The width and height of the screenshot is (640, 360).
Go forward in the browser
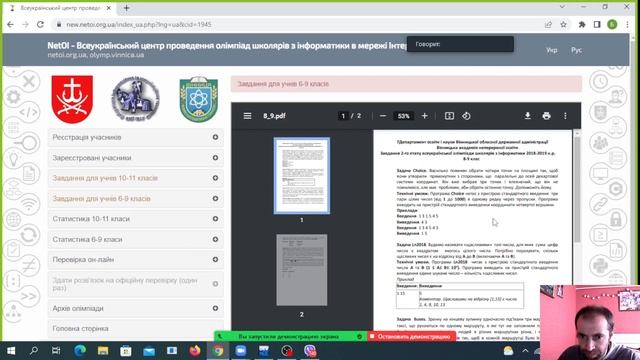pyautogui.click(x=25, y=24)
